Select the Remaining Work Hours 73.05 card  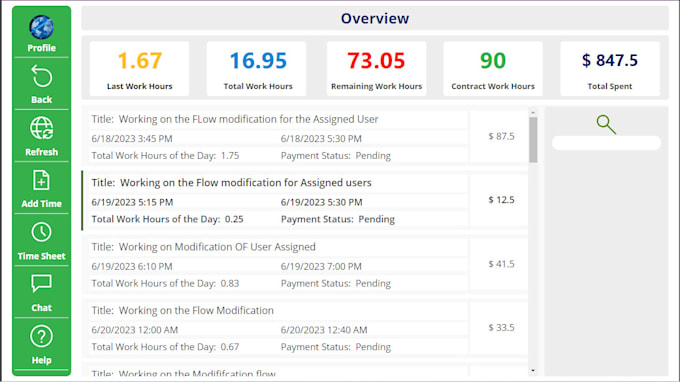376,69
